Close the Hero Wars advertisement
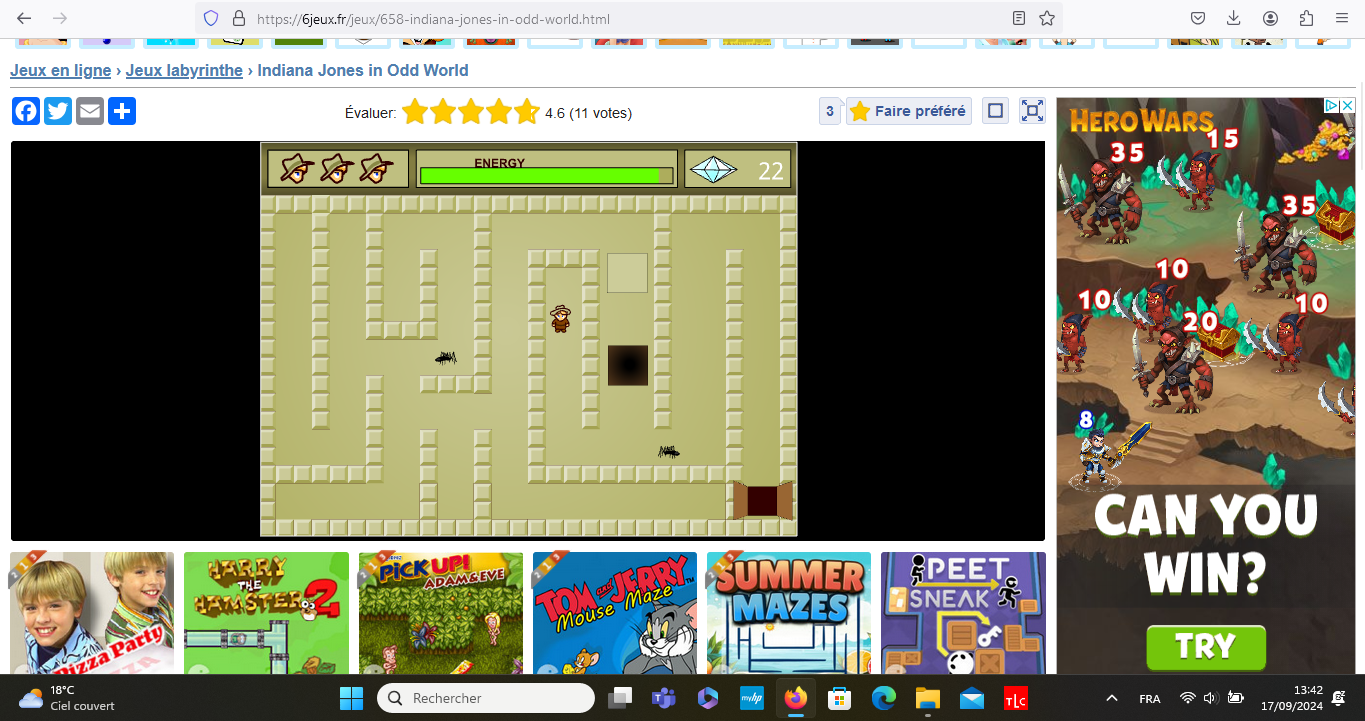Image resolution: width=1365 pixels, height=721 pixels. (1347, 105)
